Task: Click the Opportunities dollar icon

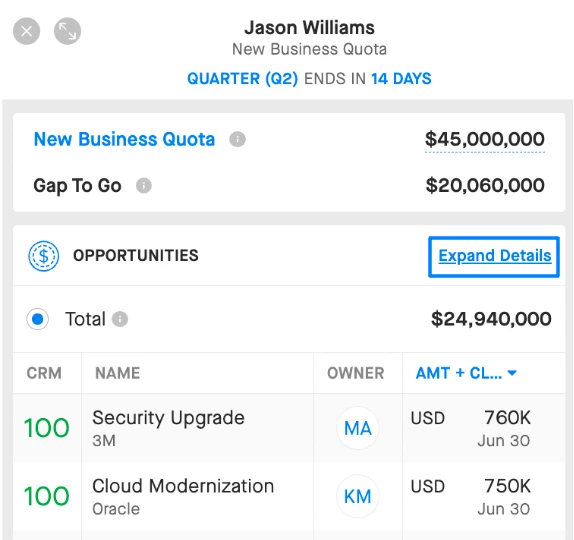Action: tap(44, 256)
